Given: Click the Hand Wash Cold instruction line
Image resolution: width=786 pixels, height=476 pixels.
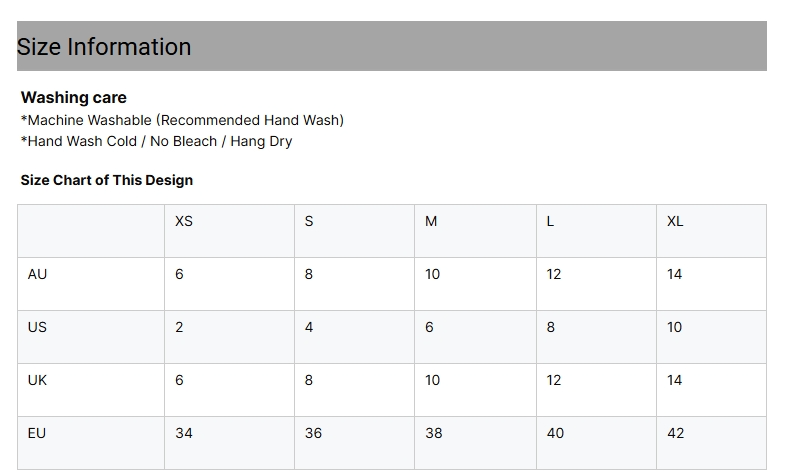Looking at the screenshot, I should 156,141.
